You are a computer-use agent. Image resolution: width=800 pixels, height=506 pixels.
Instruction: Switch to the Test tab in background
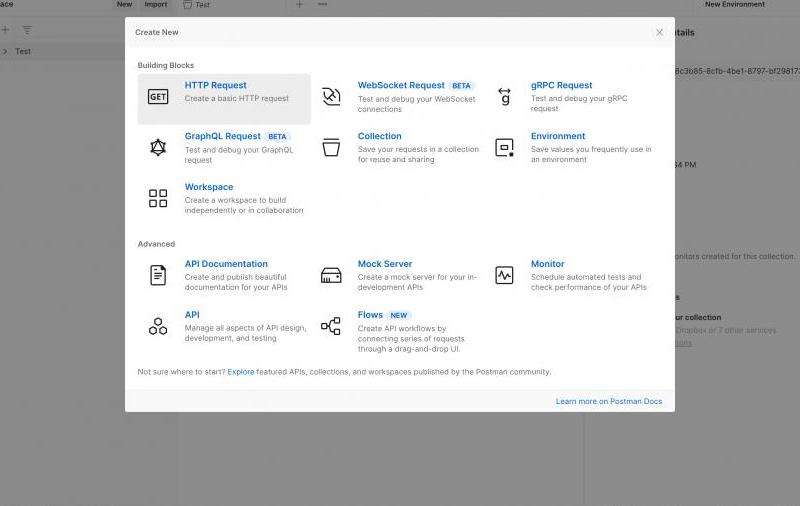[x=197, y=5]
